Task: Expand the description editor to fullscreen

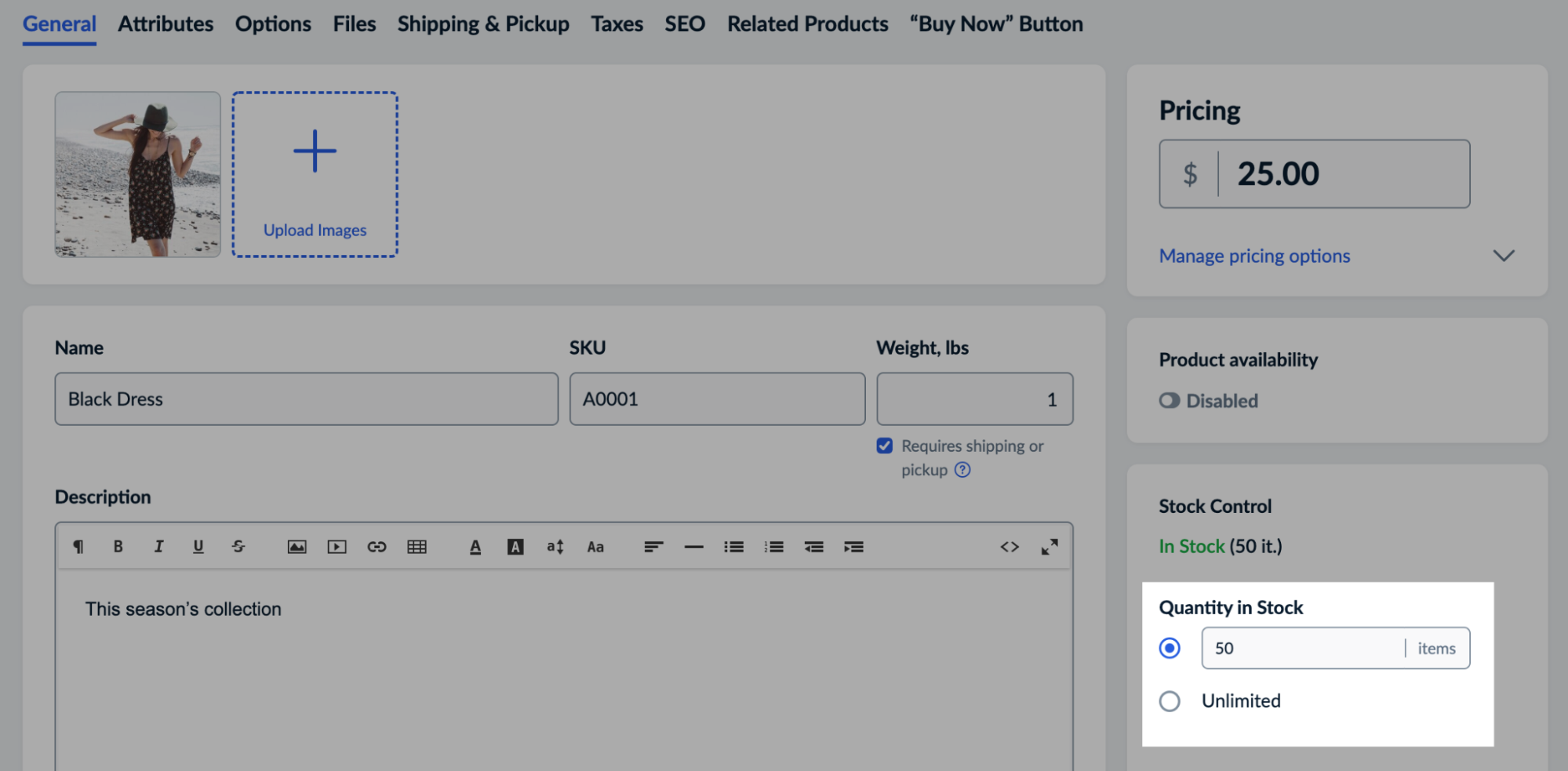Action: pyautogui.click(x=1050, y=547)
